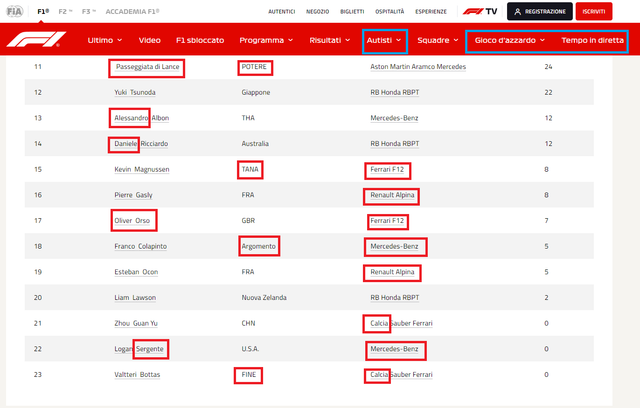640x408 pixels.
Task: Open driver Daniele Ricciardo link
Action: [141, 144]
